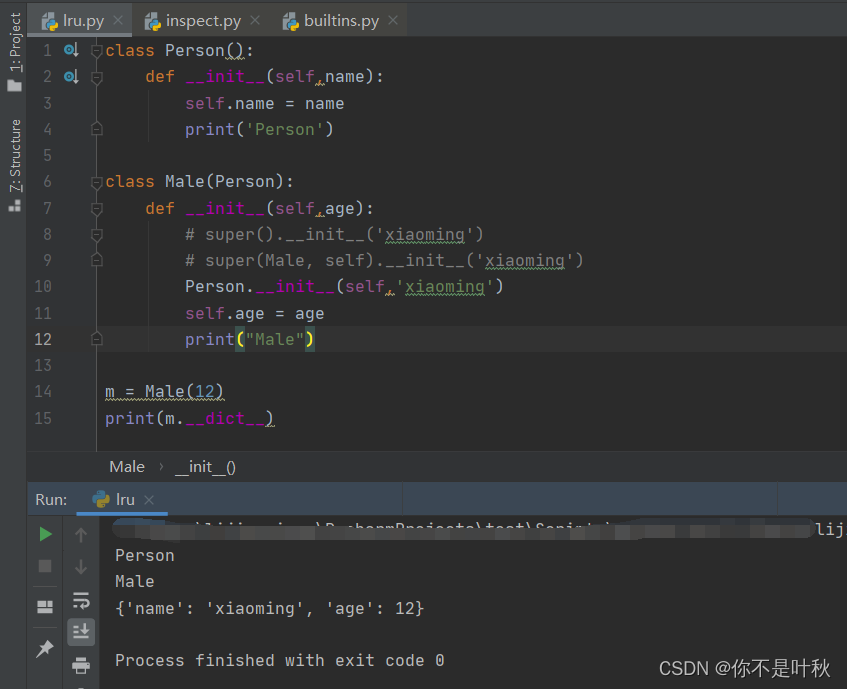Click the restore layout icon in Run panel
The width and height of the screenshot is (847, 689).
point(45,607)
